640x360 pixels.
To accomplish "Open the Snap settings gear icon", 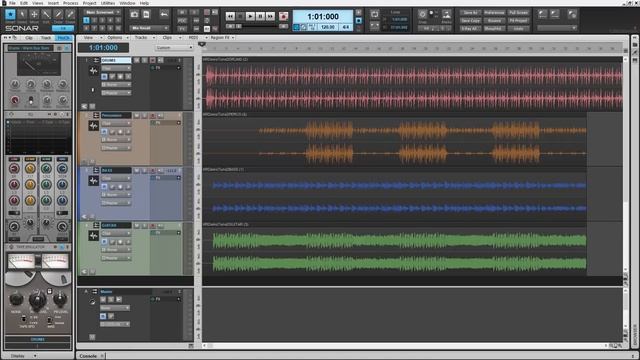I will tap(422, 14).
